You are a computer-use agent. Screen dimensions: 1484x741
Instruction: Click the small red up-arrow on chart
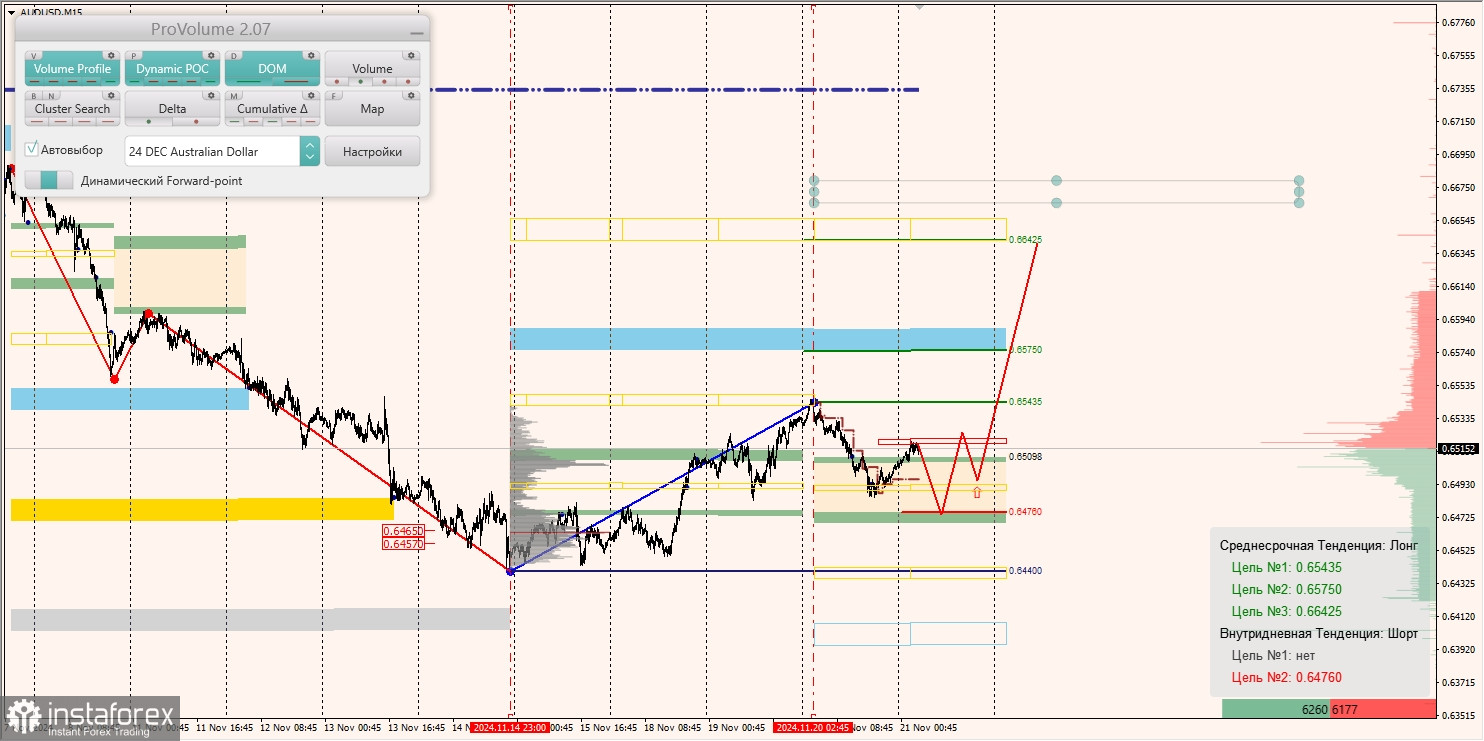pos(976,492)
